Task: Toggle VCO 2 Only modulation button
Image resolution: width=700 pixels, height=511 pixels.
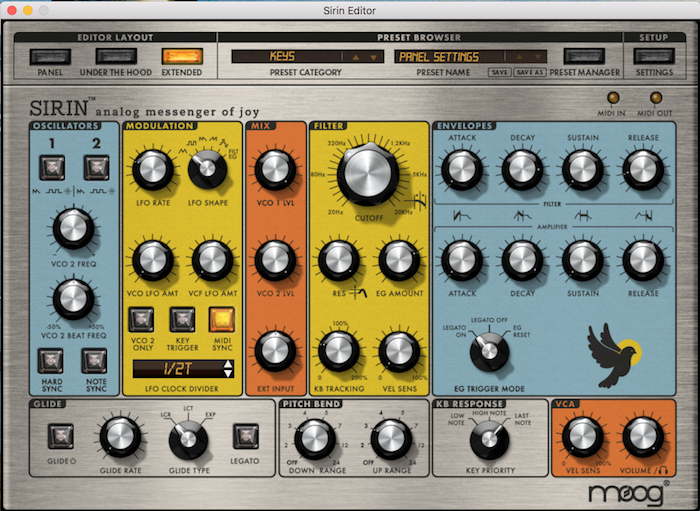Action: coord(142,319)
